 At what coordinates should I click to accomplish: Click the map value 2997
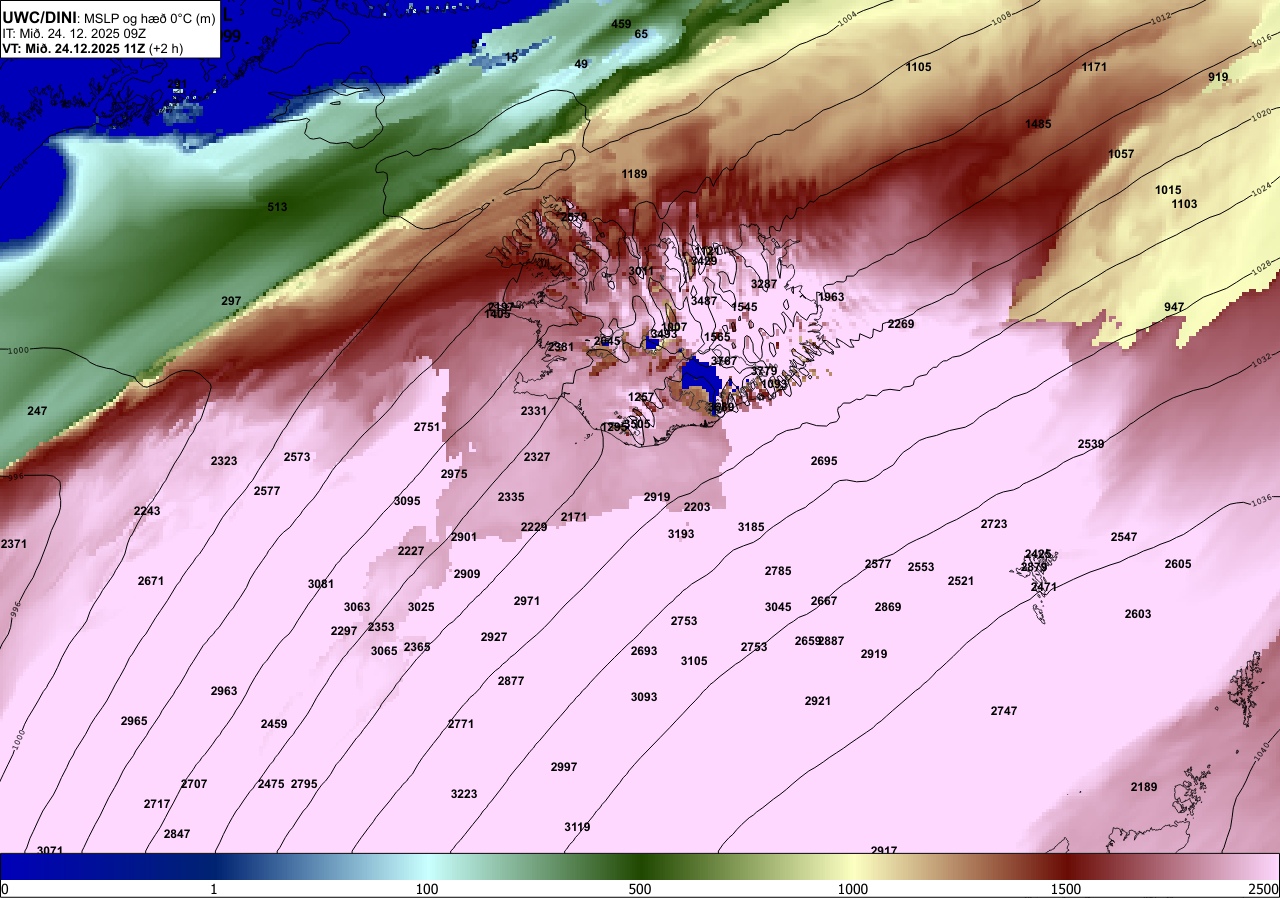pyautogui.click(x=564, y=767)
